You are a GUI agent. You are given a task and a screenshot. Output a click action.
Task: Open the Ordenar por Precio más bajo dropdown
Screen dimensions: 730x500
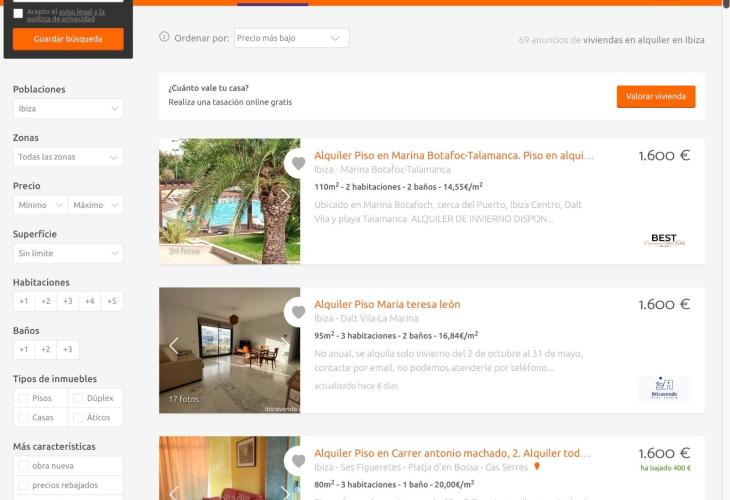291,38
